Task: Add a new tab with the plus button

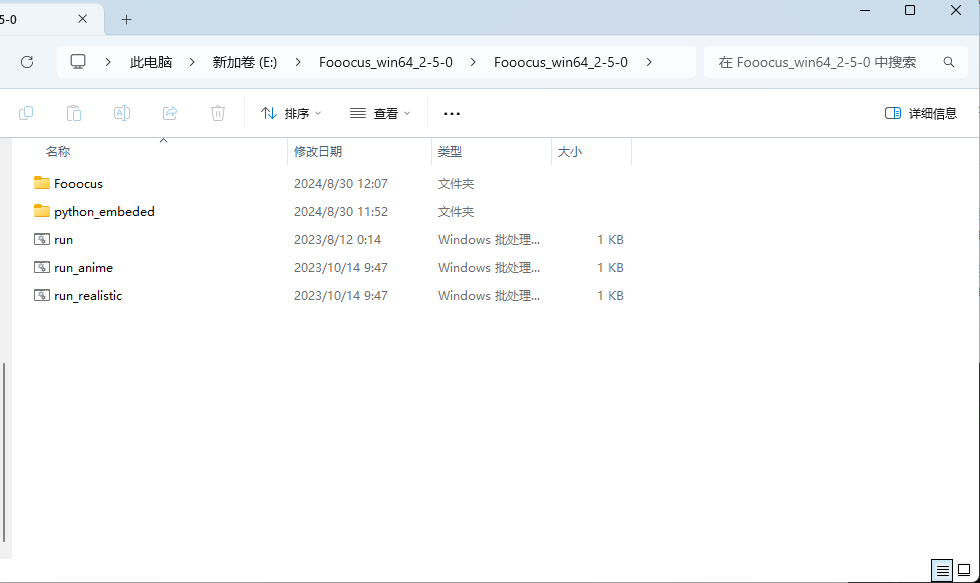Action: pyautogui.click(x=127, y=19)
